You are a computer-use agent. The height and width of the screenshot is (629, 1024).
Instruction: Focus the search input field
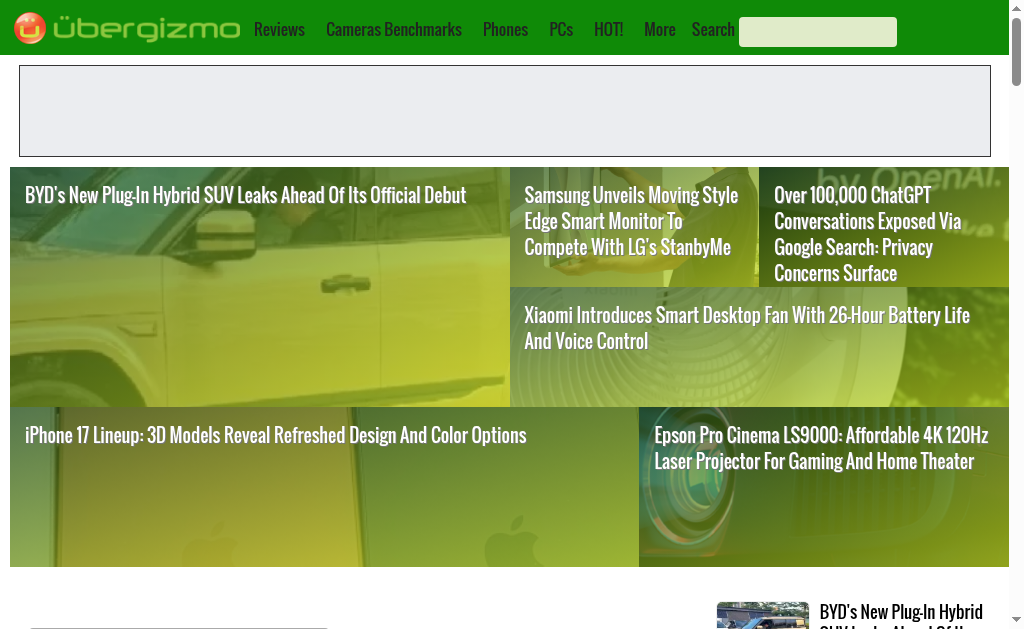point(818,32)
